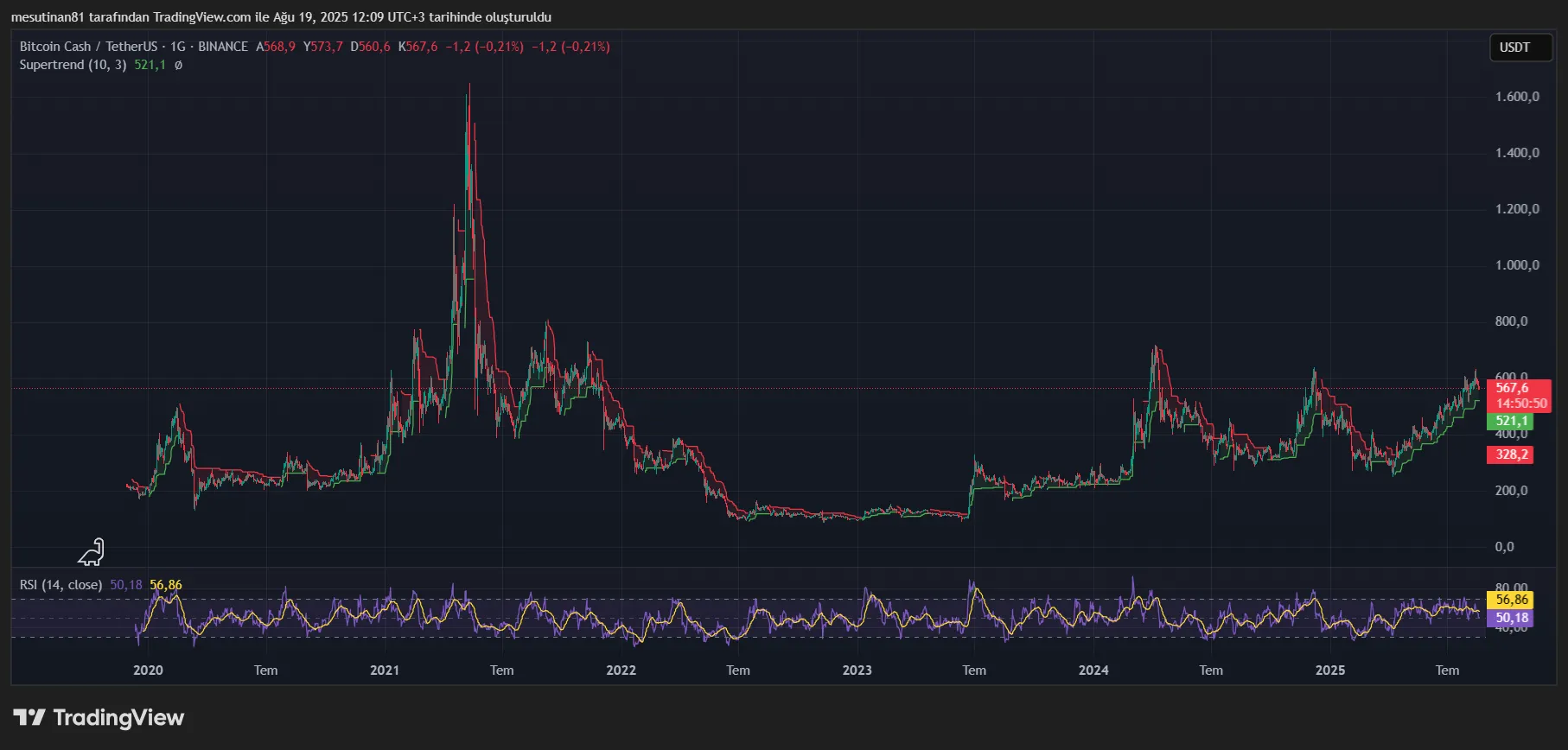Image resolution: width=1568 pixels, height=750 pixels.
Task: Click the ø symbol beside the Supertrend value
Action: (x=178, y=65)
